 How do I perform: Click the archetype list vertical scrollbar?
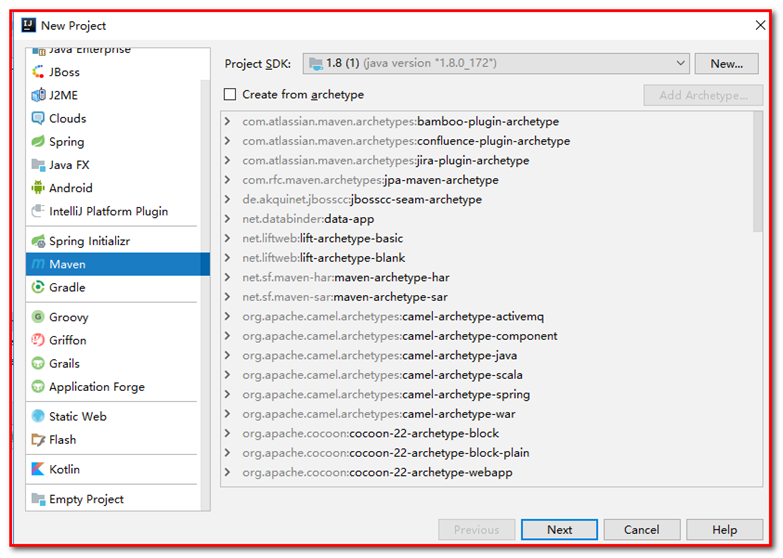758,172
